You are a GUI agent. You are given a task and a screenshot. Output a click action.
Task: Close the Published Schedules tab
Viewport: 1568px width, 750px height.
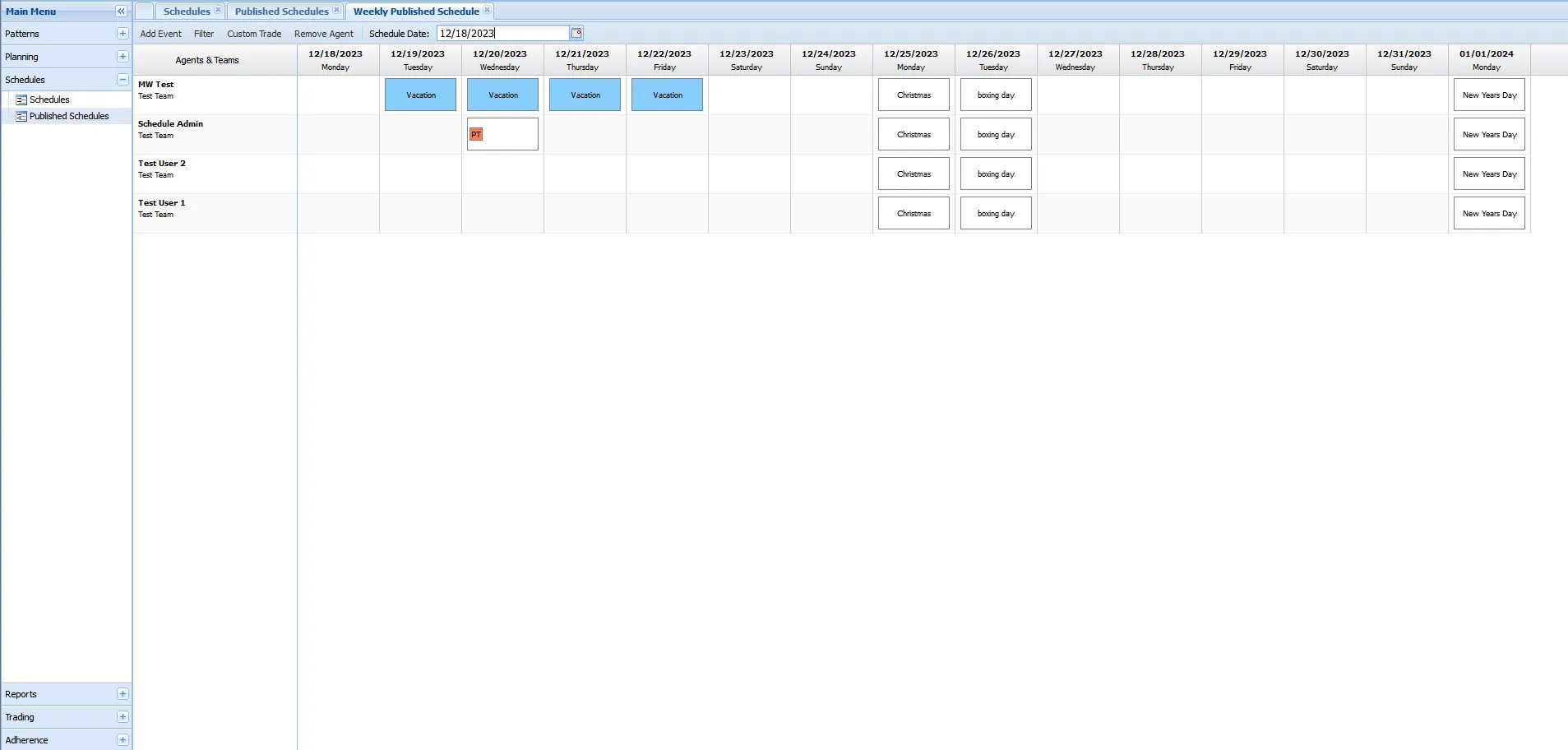[336, 10]
